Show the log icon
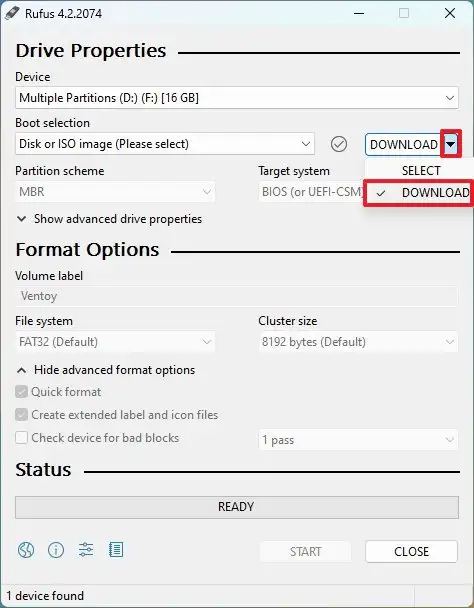The height and width of the screenshot is (608, 474). point(116,550)
